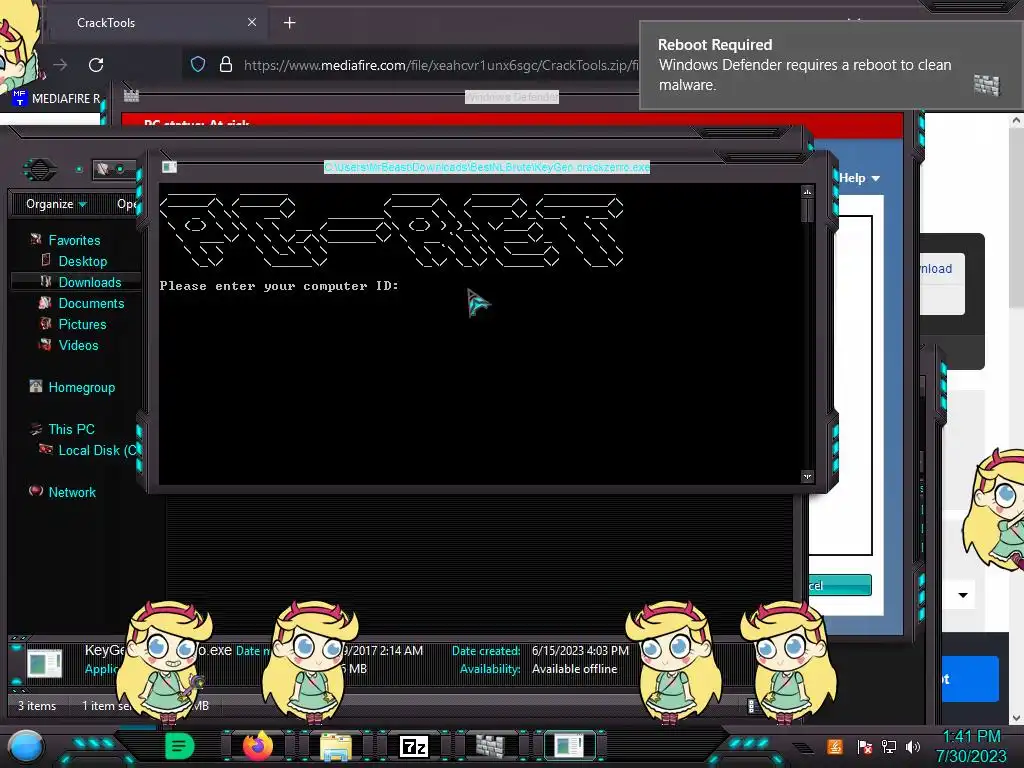Viewport: 1024px width, 768px height.
Task: Click the KeyGen_crackzerro.exe console title text
Action: coord(487,167)
